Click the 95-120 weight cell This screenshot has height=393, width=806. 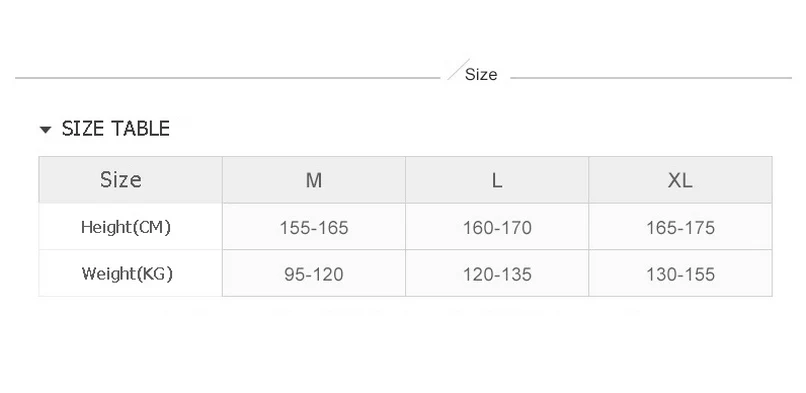tap(314, 273)
